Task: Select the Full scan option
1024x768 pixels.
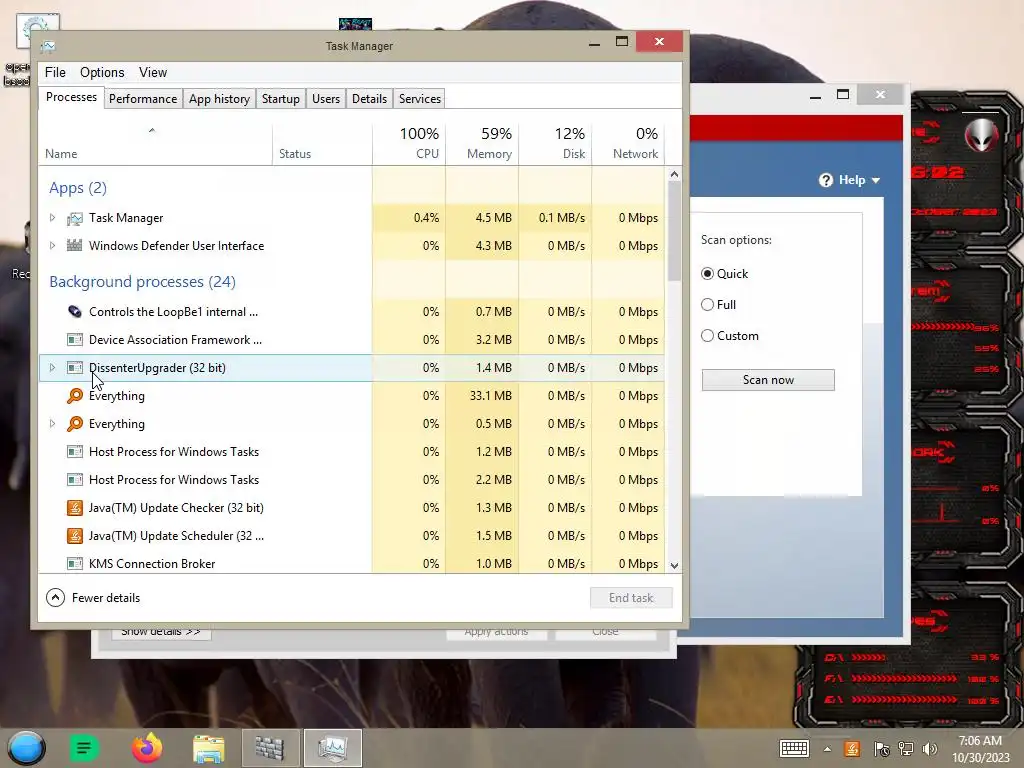Action: click(x=707, y=304)
